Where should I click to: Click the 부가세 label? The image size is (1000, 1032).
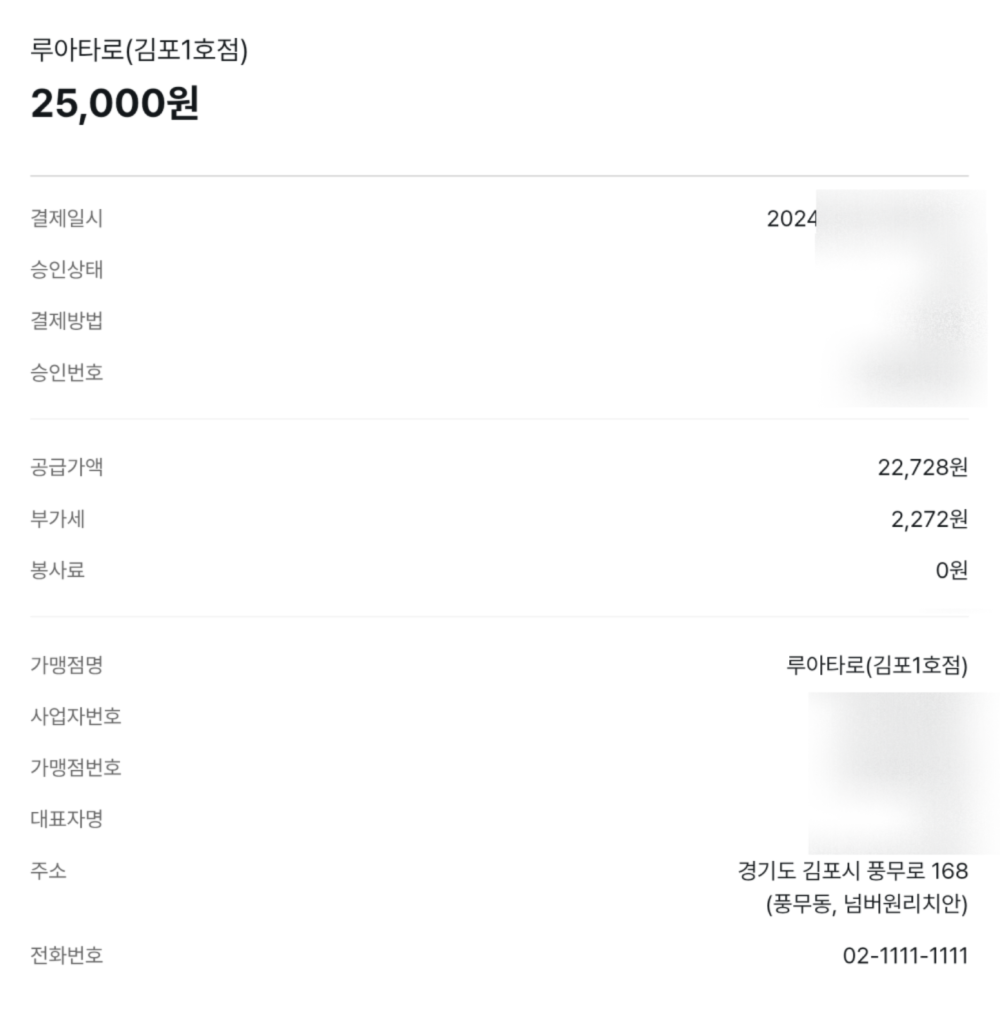click(x=57, y=519)
